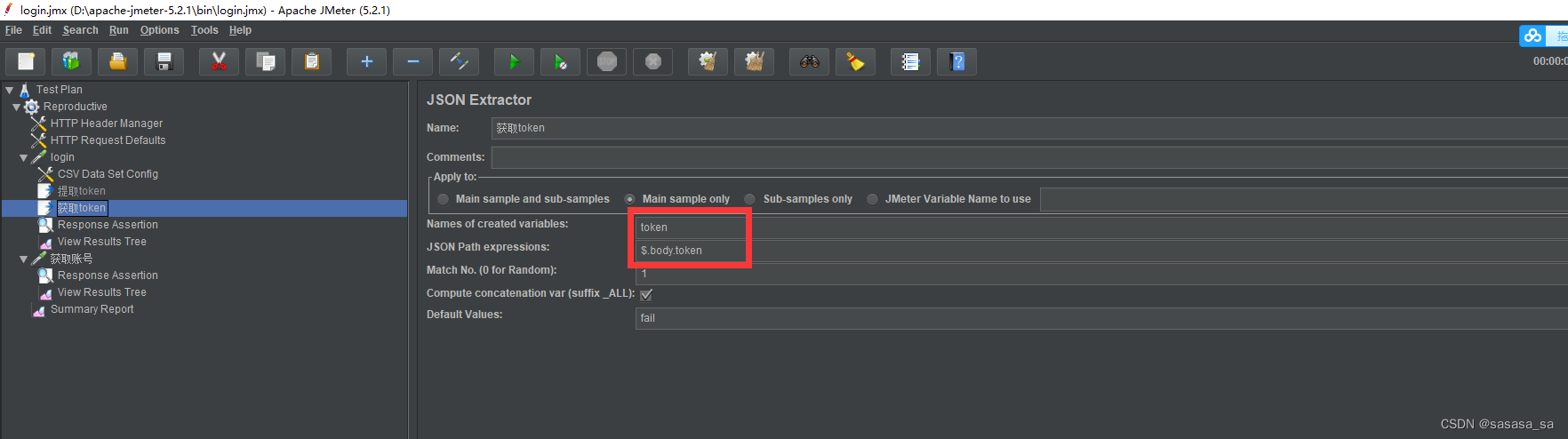Image resolution: width=1568 pixels, height=439 pixels.
Task: Expand all nodes with plus icon
Action: coord(367,61)
